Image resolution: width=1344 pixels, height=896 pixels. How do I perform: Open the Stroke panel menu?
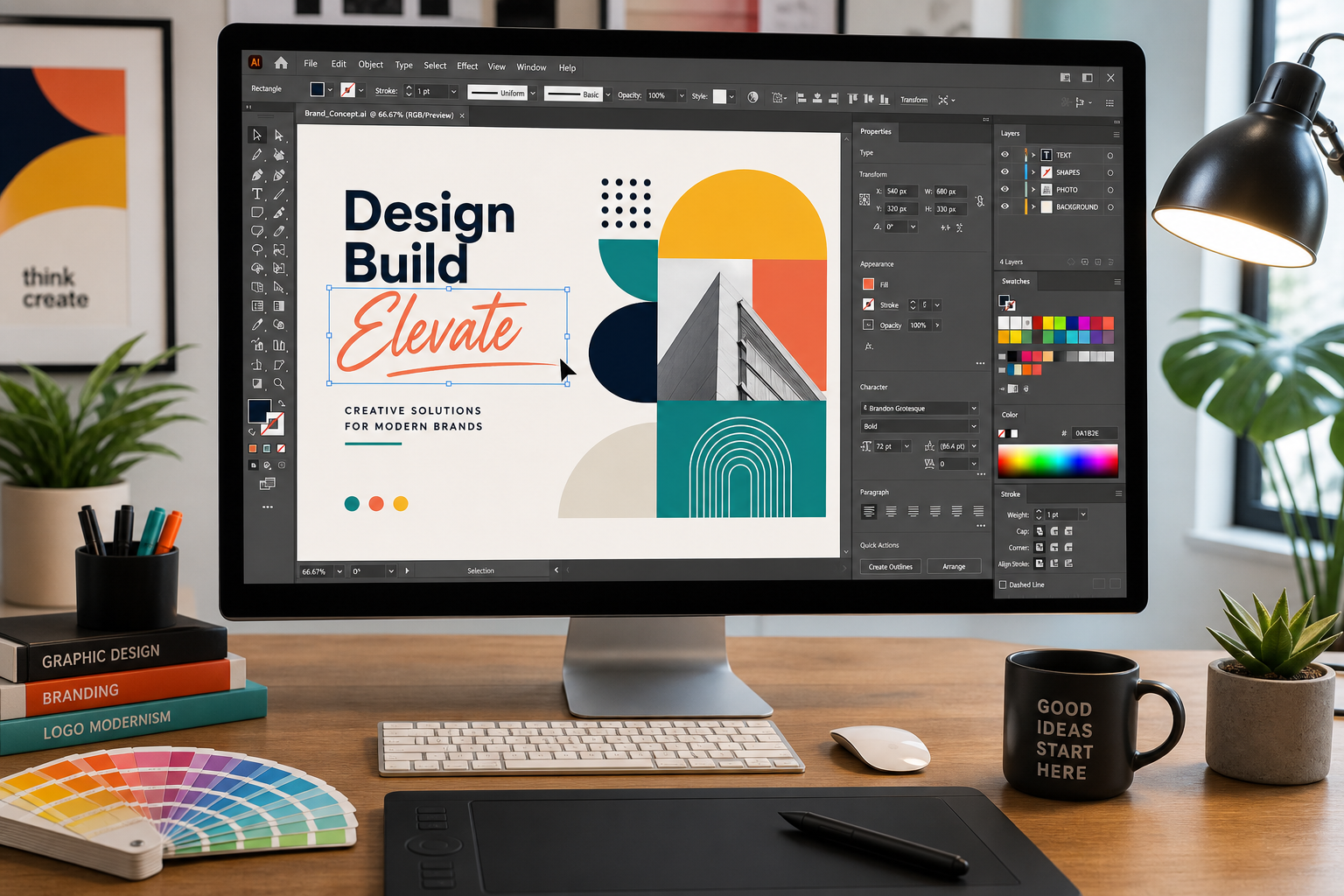click(x=1118, y=493)
